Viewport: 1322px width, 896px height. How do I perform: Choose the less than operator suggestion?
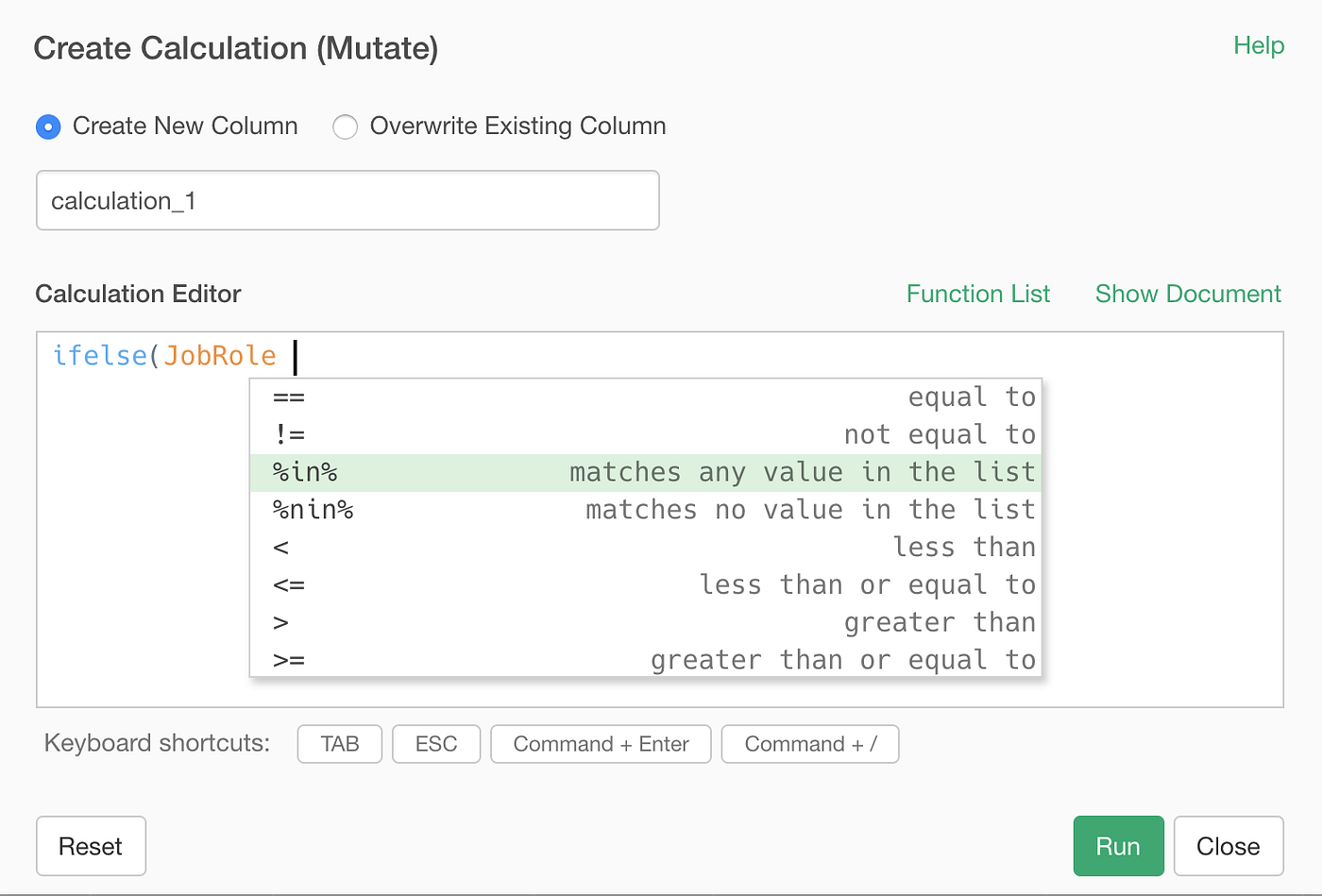pyautogui.click(x=645, y=547)
